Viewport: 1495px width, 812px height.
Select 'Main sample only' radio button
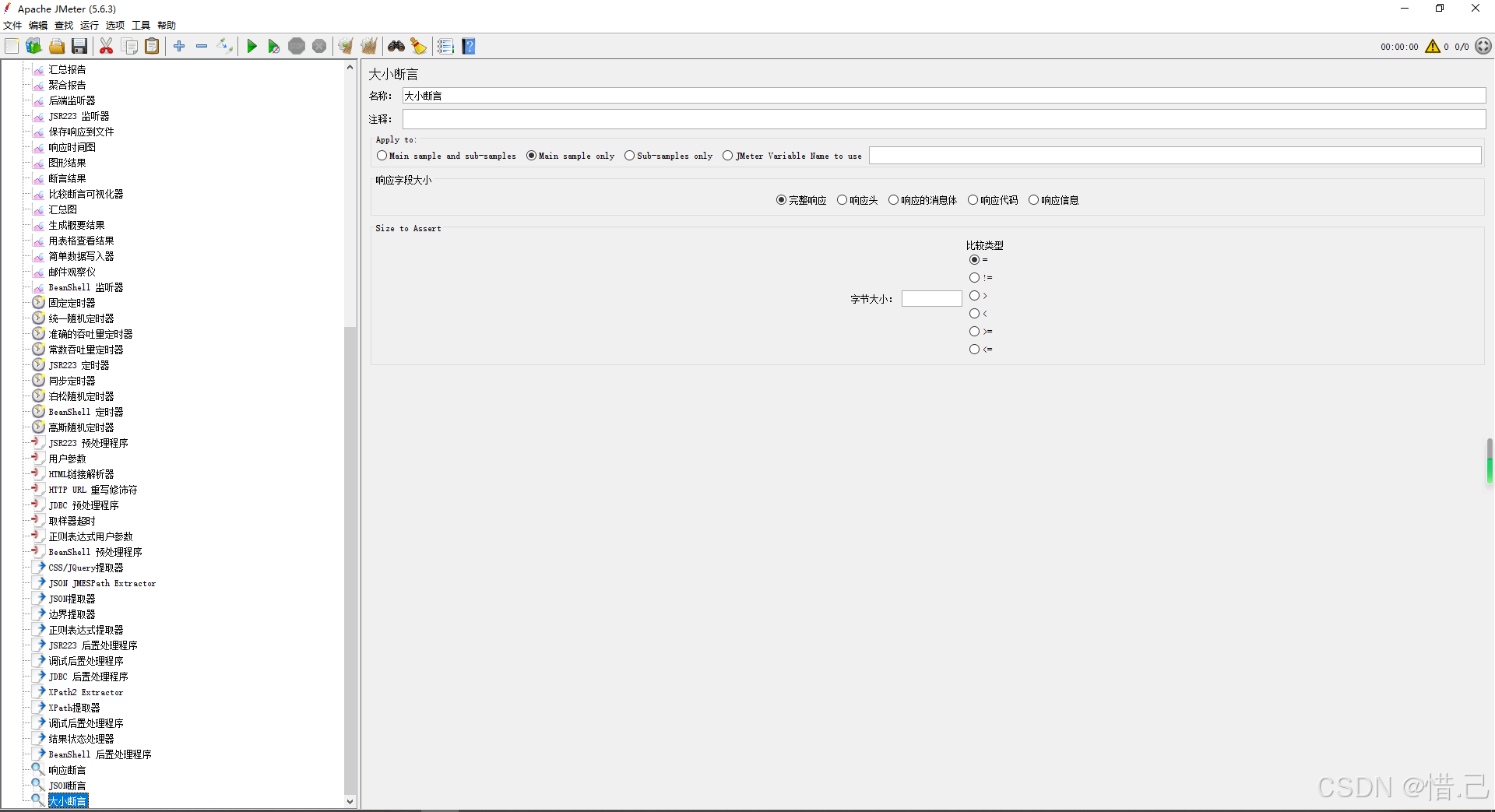[571, 156]
